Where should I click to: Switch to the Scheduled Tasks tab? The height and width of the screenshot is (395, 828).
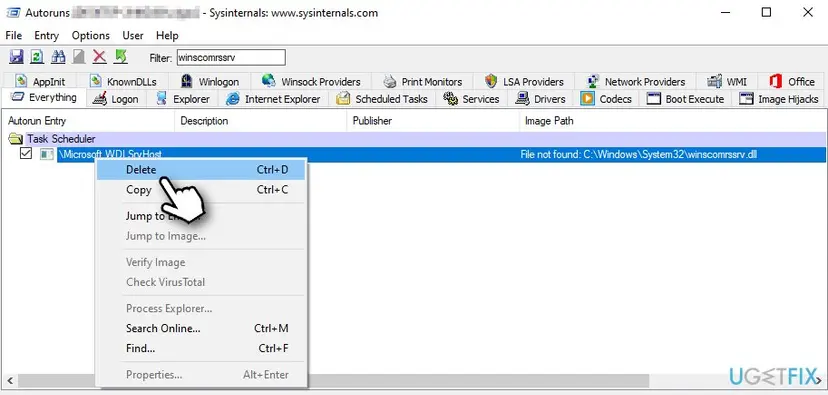[382, 99]
